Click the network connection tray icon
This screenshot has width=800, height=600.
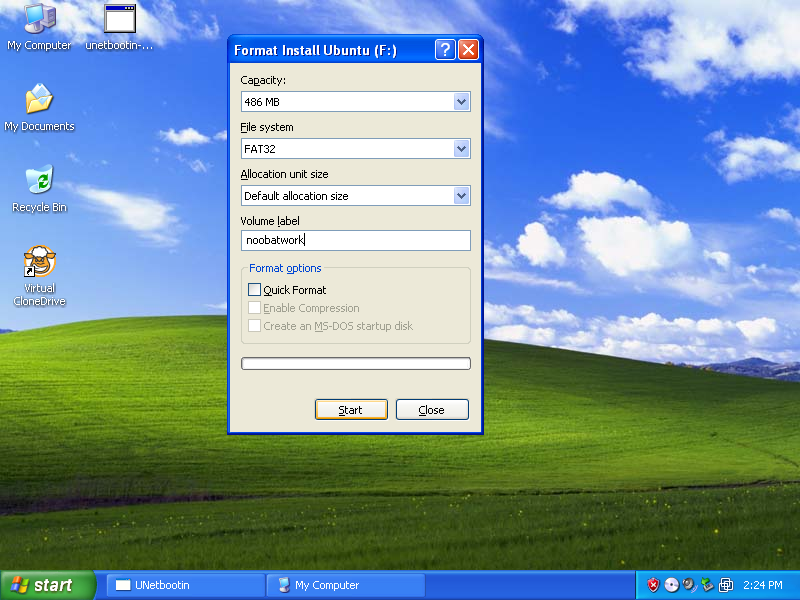726,585
